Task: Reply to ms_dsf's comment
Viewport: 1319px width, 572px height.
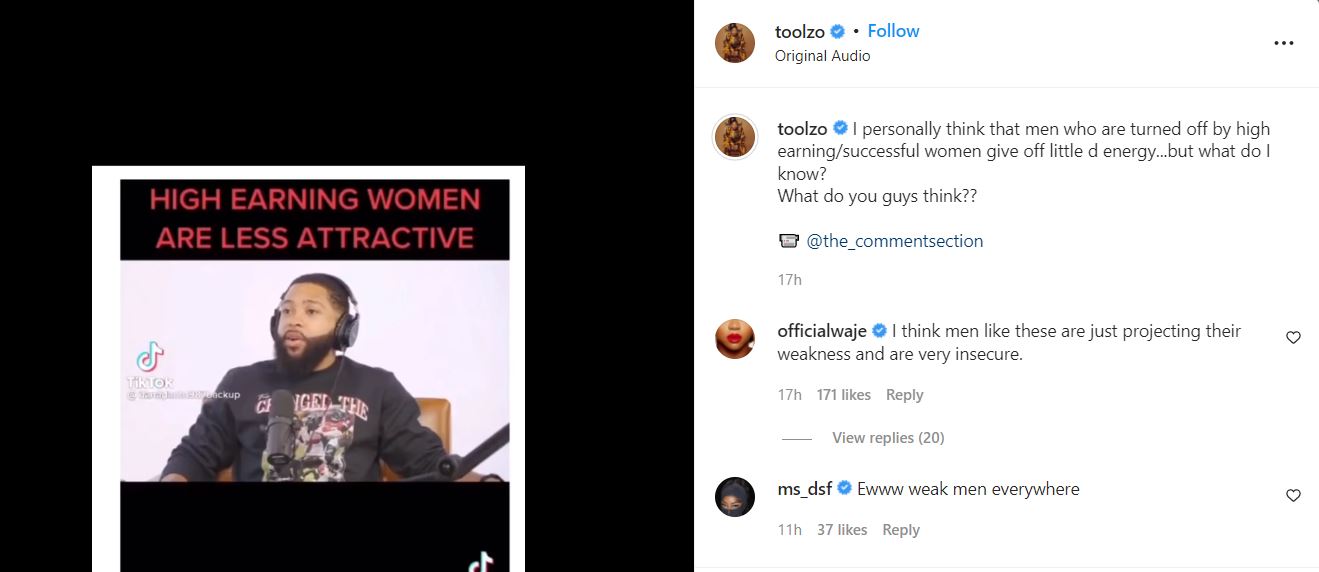Action: [900, 530]
